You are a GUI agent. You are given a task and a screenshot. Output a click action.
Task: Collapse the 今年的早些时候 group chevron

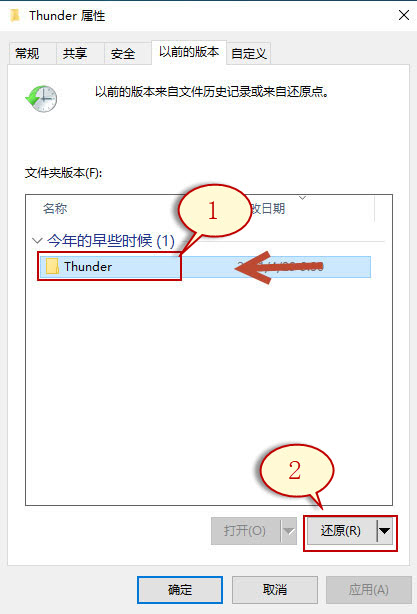tap(37, 240)
